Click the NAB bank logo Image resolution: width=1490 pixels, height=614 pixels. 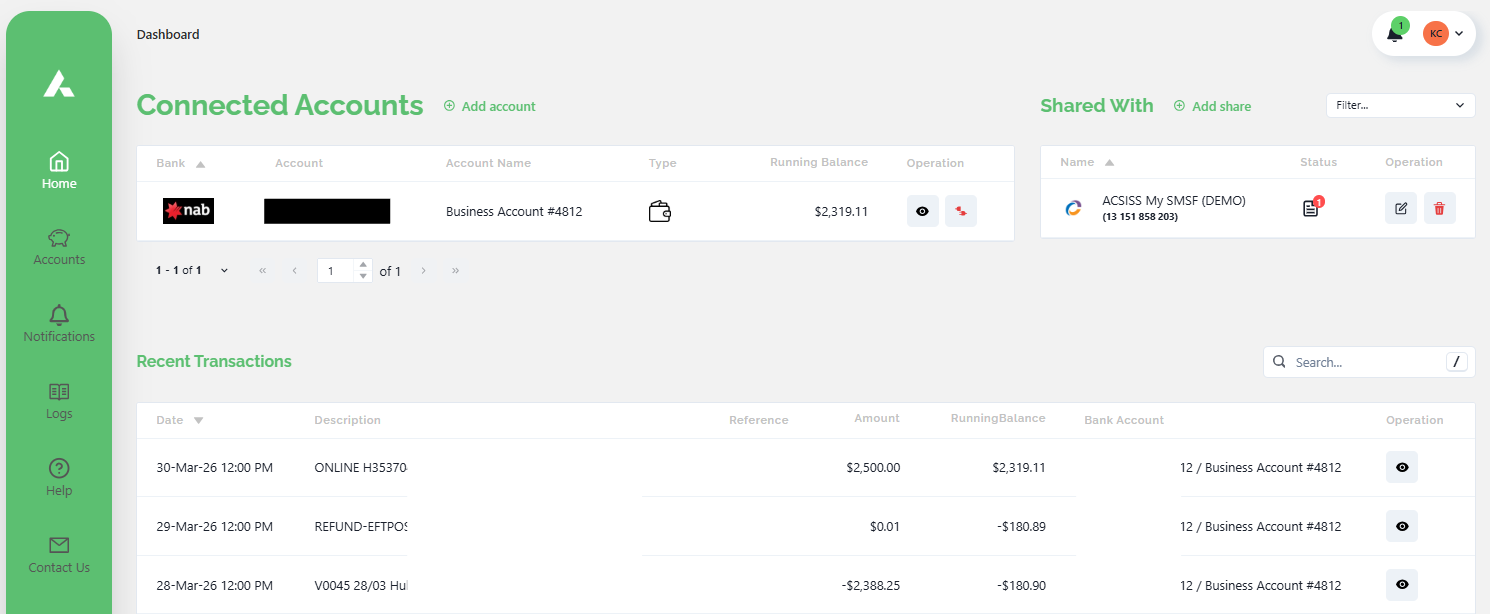(188, 211)
